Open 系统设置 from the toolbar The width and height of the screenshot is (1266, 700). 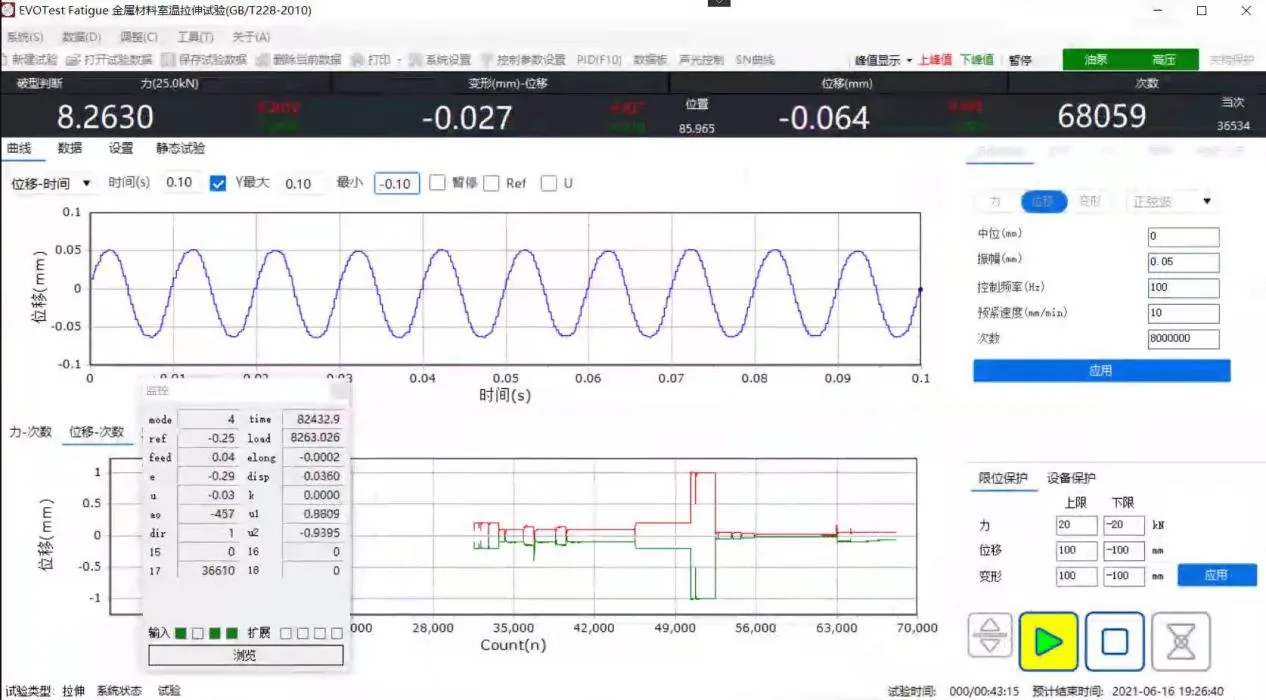point(438,60)
